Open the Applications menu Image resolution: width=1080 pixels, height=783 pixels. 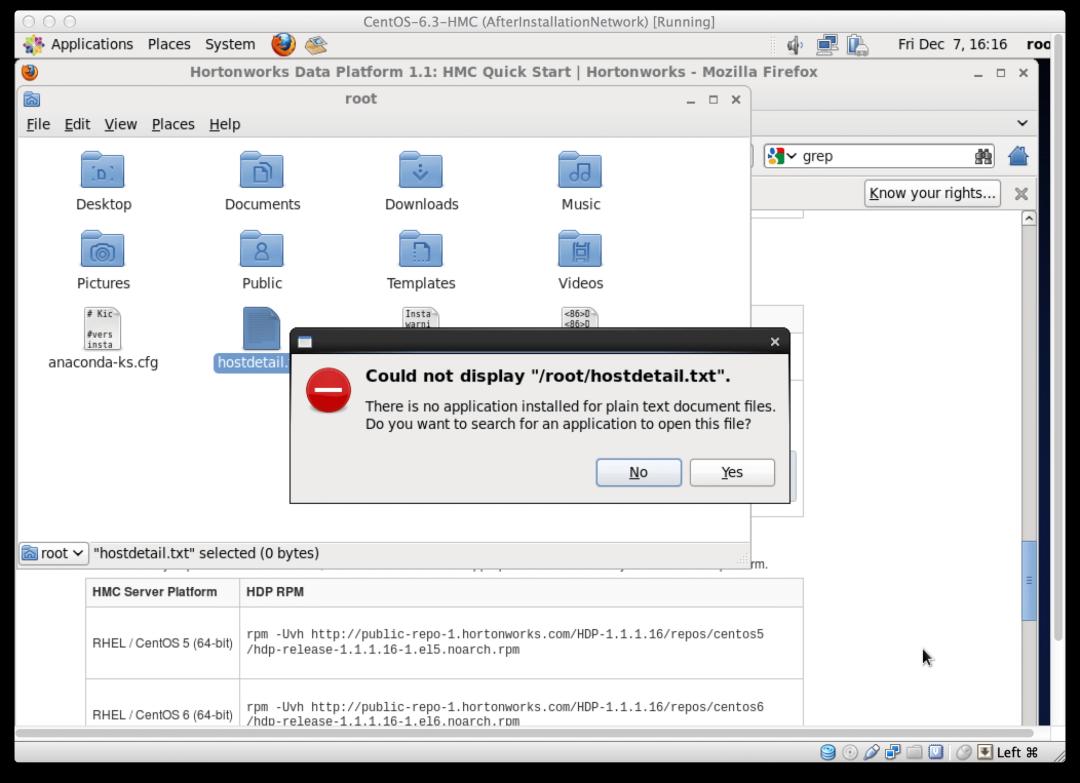tap(80, 44)
